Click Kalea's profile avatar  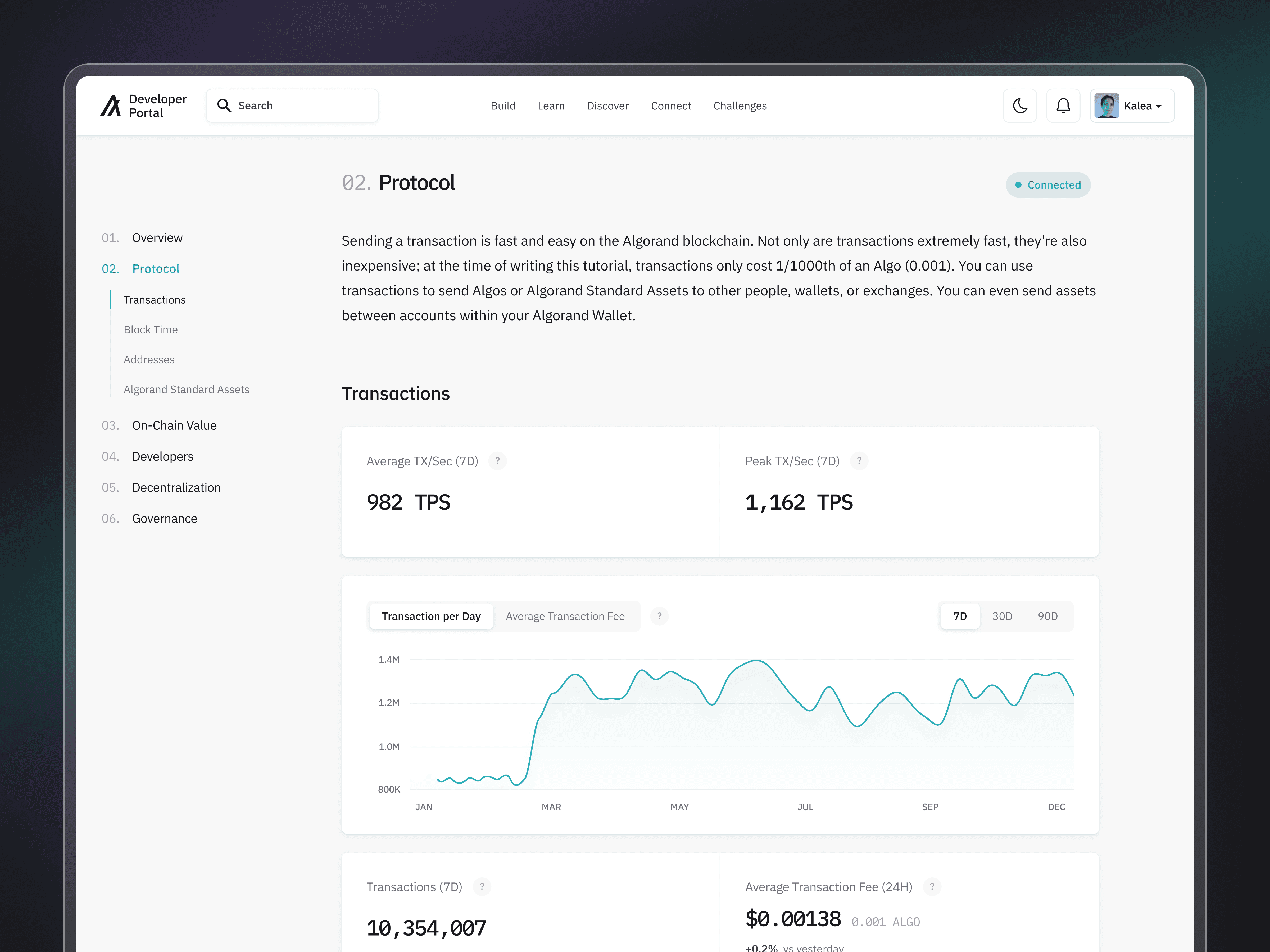pyautogui.click(x=1106, y=106)
